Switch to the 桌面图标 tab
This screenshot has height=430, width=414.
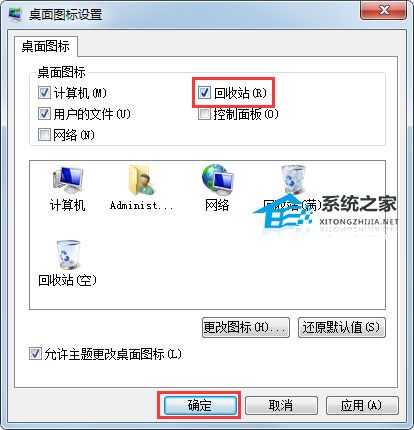pyautogui.click(x=46, y=46)
